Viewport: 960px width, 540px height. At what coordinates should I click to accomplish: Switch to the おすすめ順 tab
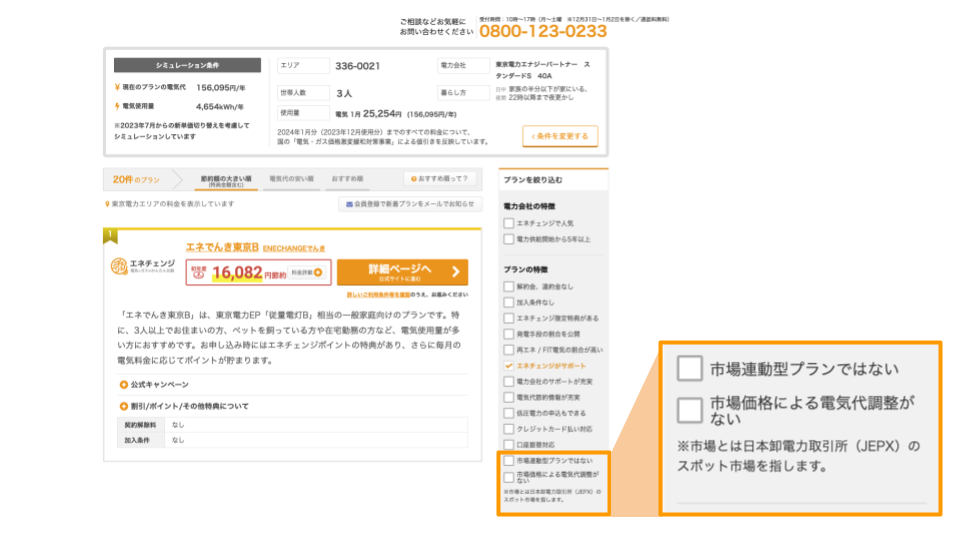pos(347,179)
